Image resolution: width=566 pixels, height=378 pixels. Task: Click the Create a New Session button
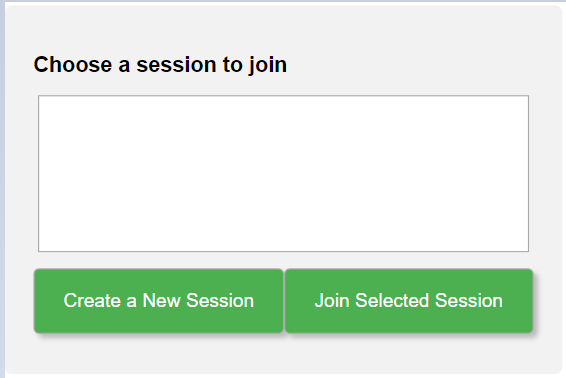[158, 301]
